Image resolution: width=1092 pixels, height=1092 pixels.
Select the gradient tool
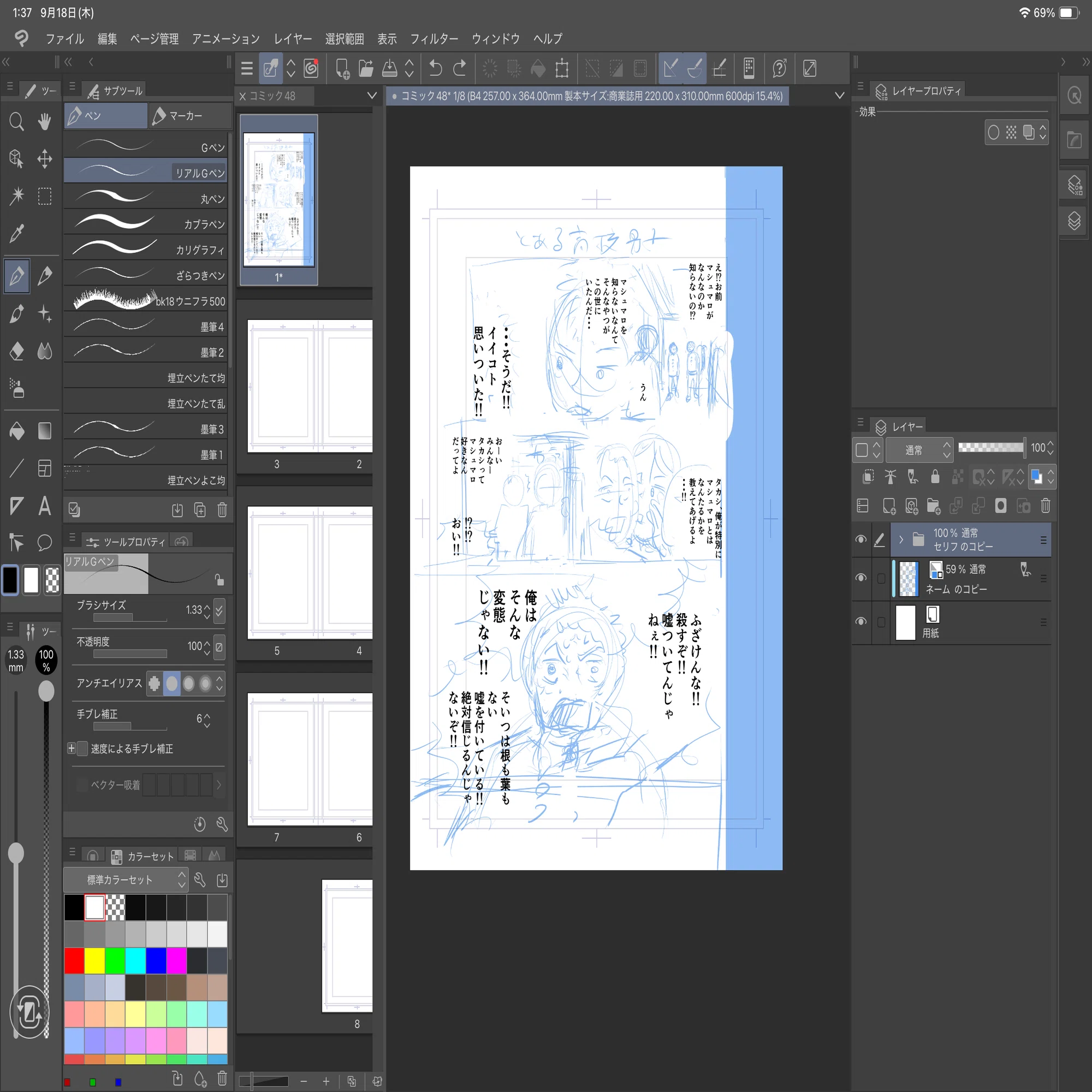pos(45,431)
